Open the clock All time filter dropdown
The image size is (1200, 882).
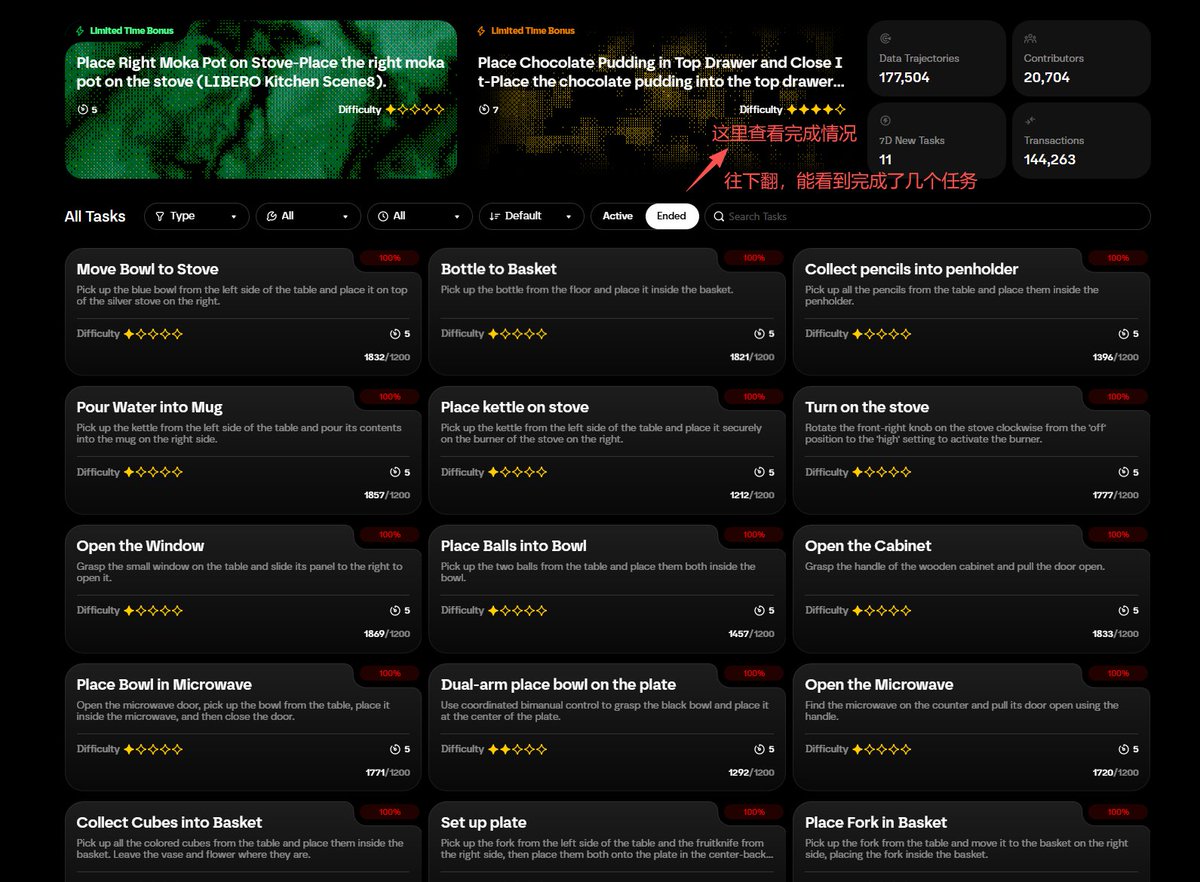click(x=419, y=216)
